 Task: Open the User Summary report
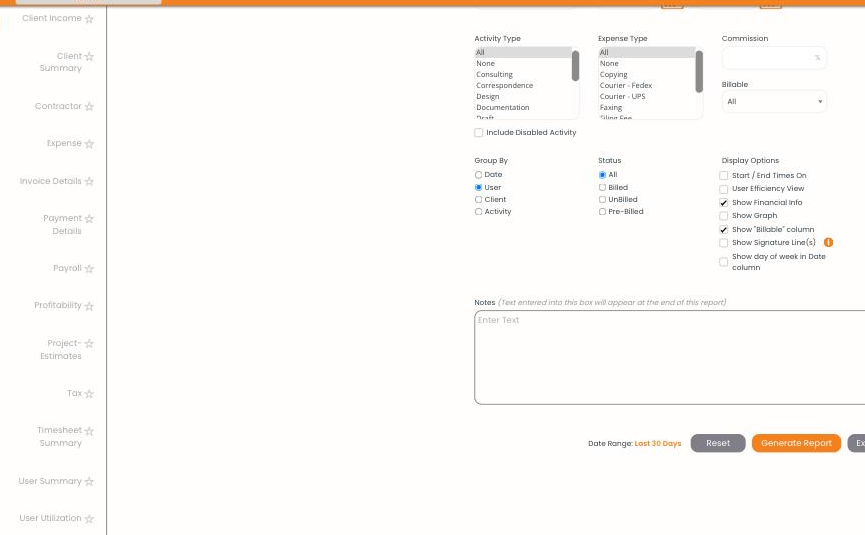(50, 481)
